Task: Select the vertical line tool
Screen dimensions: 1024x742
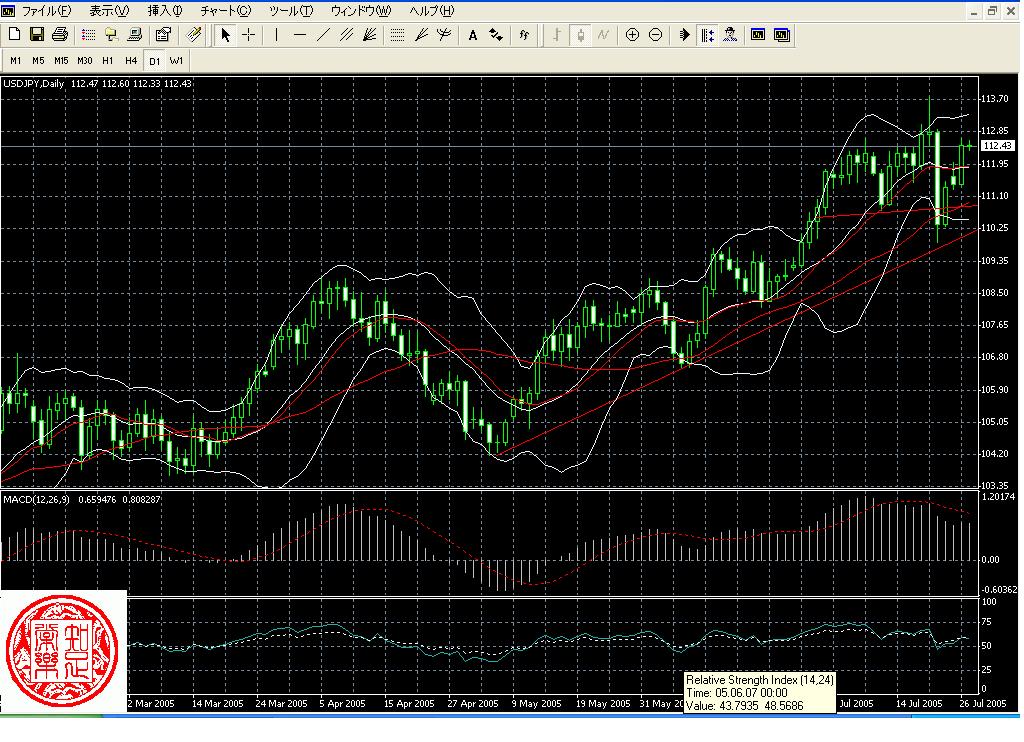Action: (x=276, y=35)
